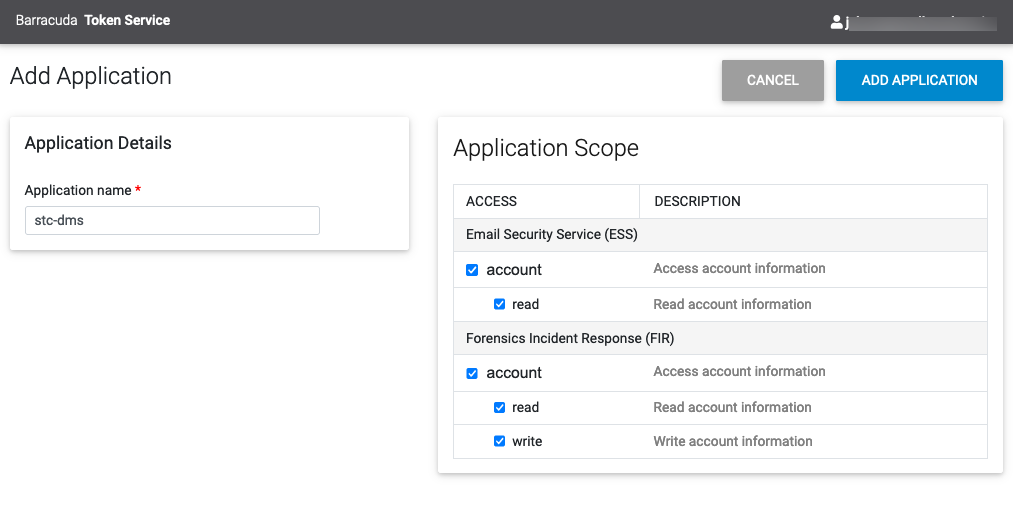Viewport: 1013px width, 510px height.
Task: Focus the Application name input field
Action: (172, 220)
